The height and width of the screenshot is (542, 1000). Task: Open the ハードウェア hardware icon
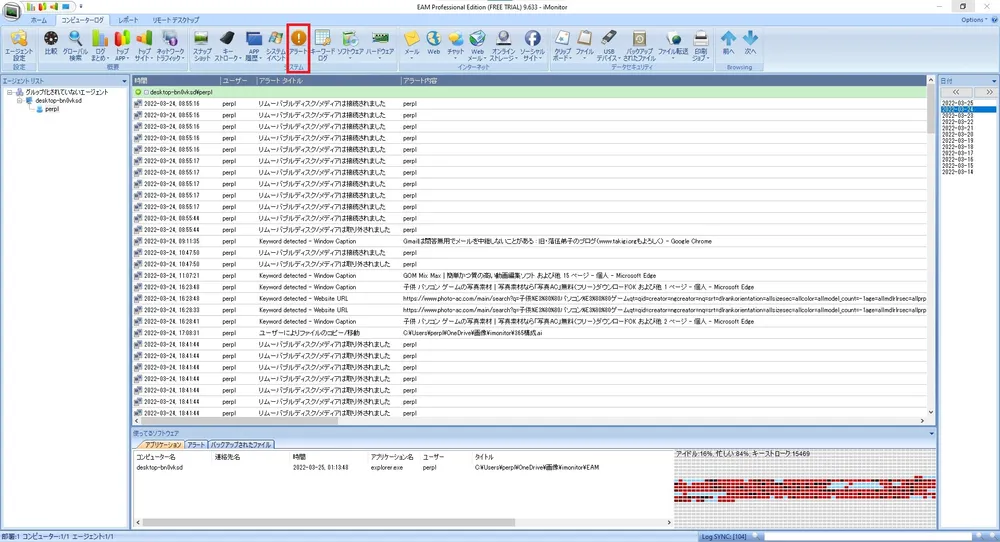(379, 45)
